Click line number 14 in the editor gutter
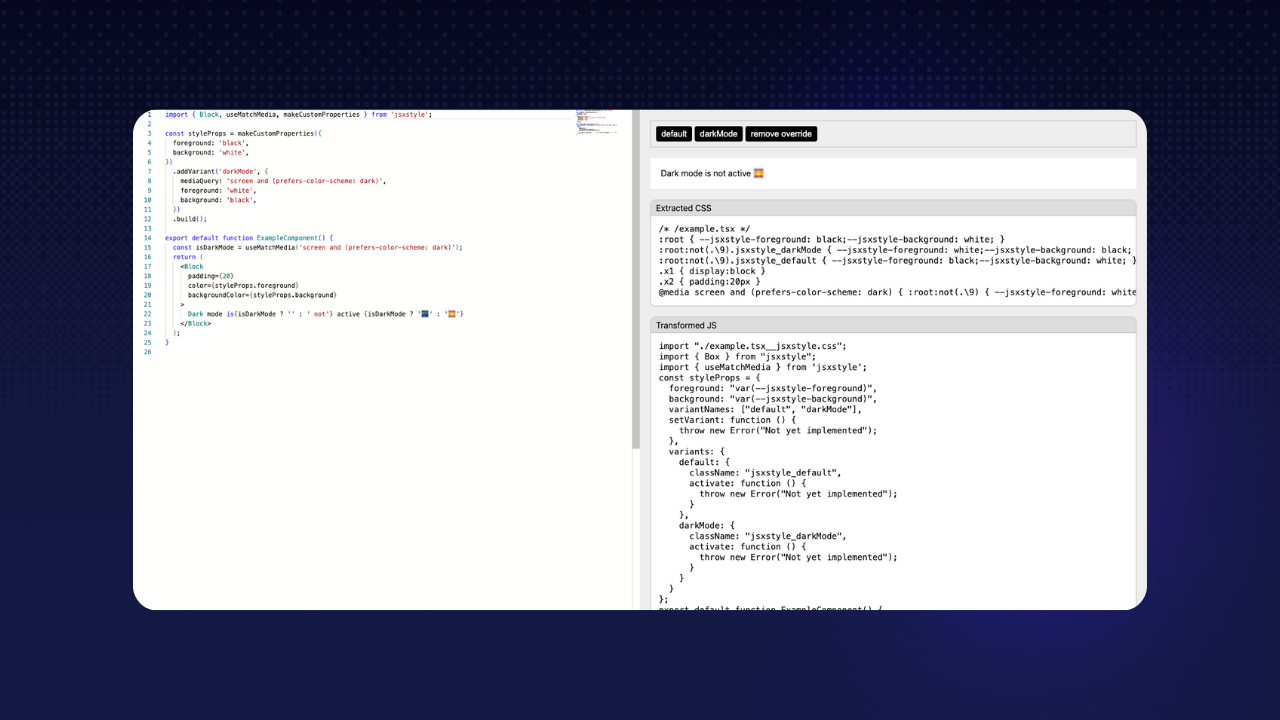This screenshot has width=1280, height=720. point(147,238)
